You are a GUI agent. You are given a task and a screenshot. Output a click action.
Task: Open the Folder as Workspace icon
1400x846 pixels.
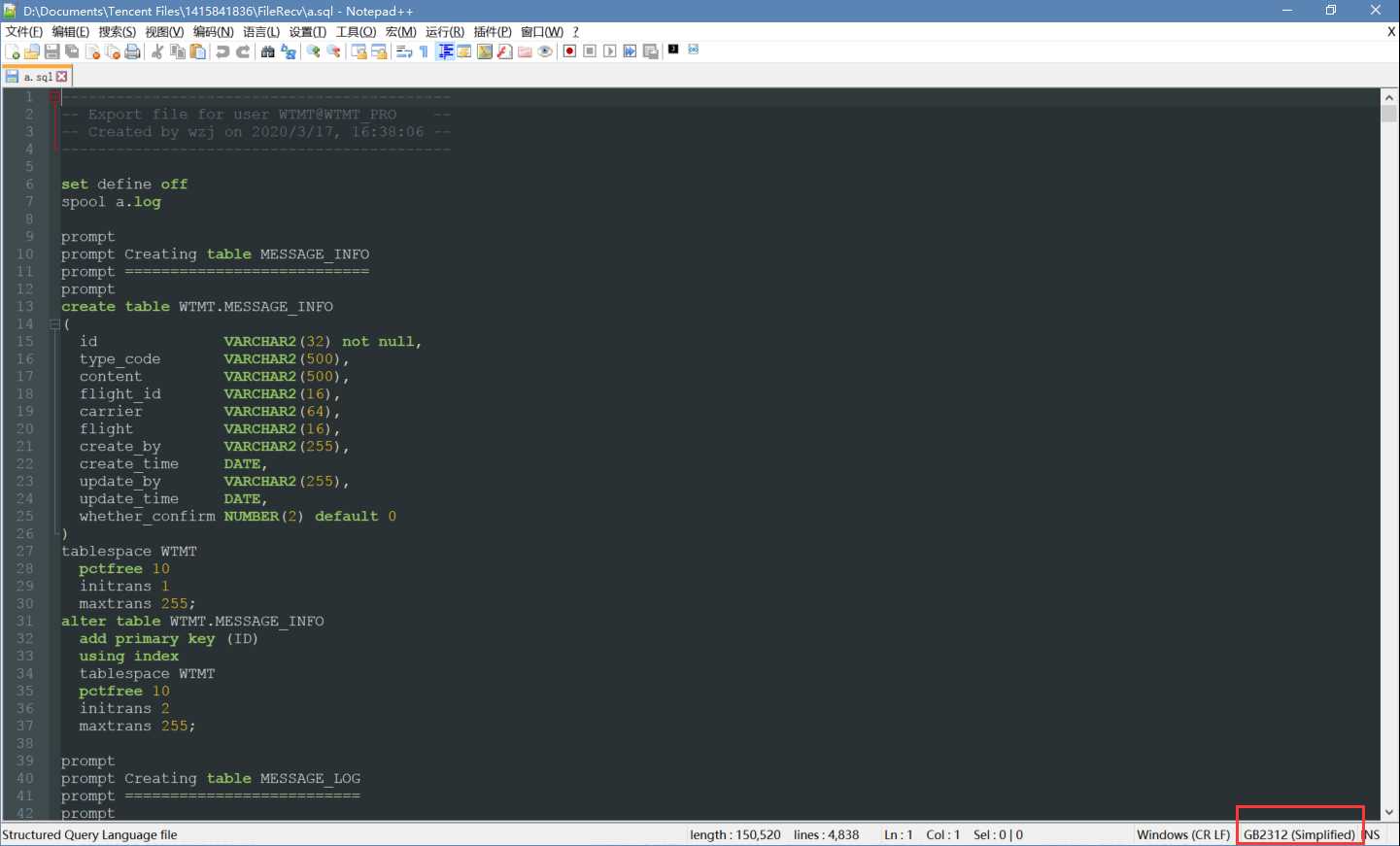pyautogui.click(x=525, y=51)
